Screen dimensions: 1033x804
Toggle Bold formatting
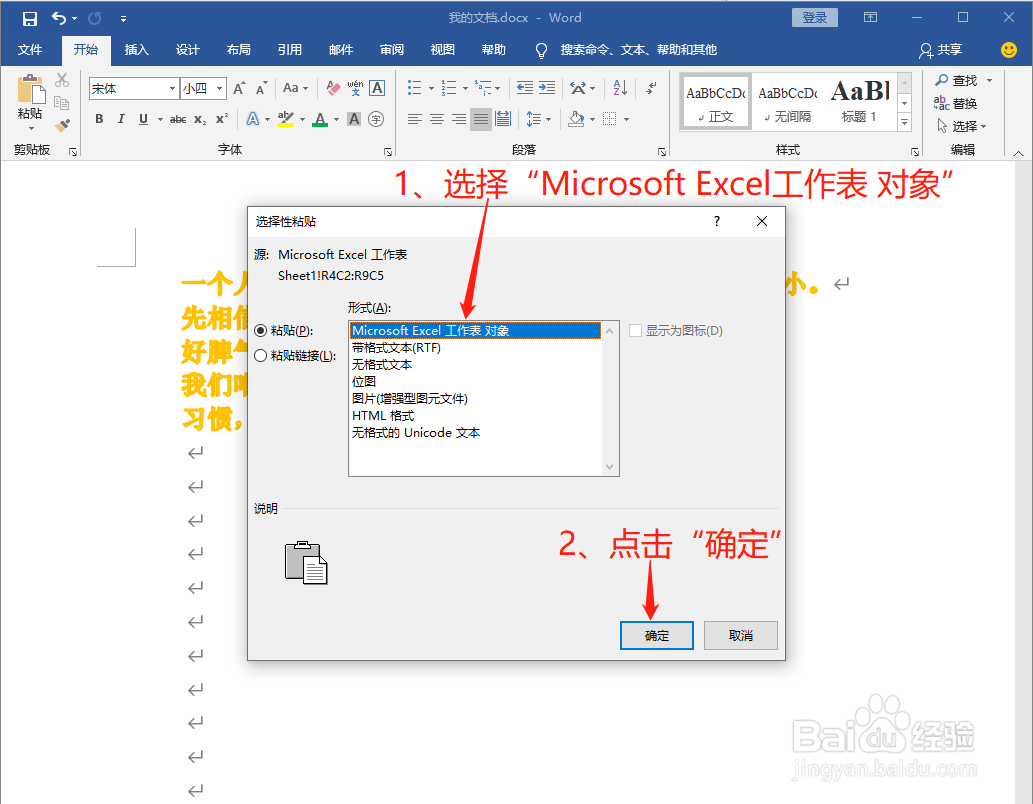(x=99, y=119)
